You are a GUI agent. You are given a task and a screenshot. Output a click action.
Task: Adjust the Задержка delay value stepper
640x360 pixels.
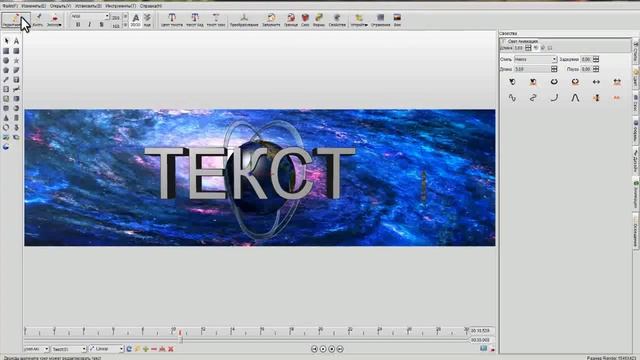(x=596, y=59)
